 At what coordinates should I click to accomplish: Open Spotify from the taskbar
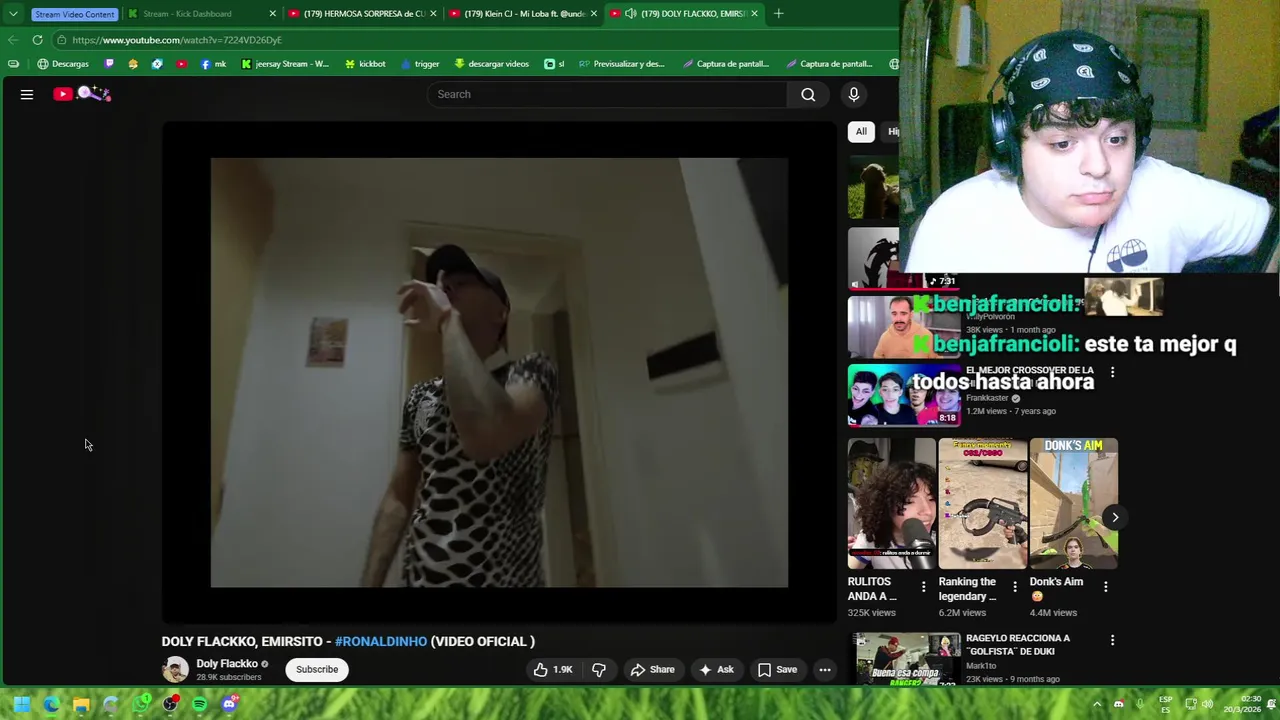pyautogui.click(x=199, y=704)
